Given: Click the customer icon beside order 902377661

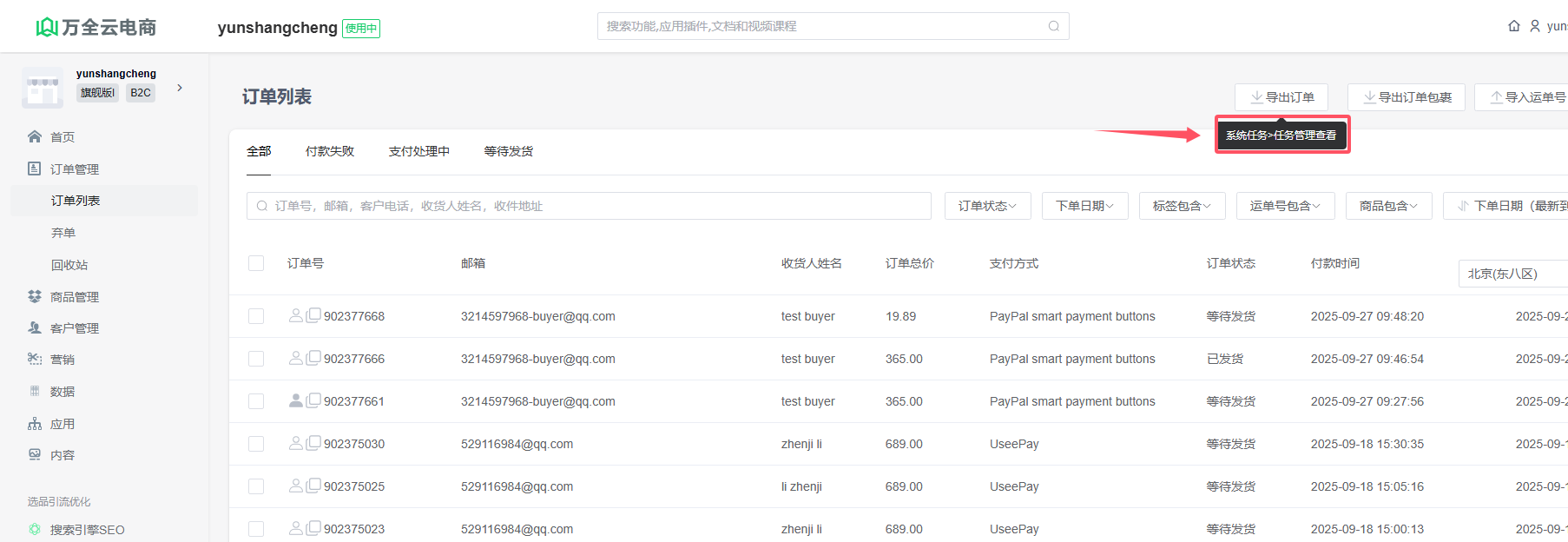Looking at the screenshot, I should 296,400.
